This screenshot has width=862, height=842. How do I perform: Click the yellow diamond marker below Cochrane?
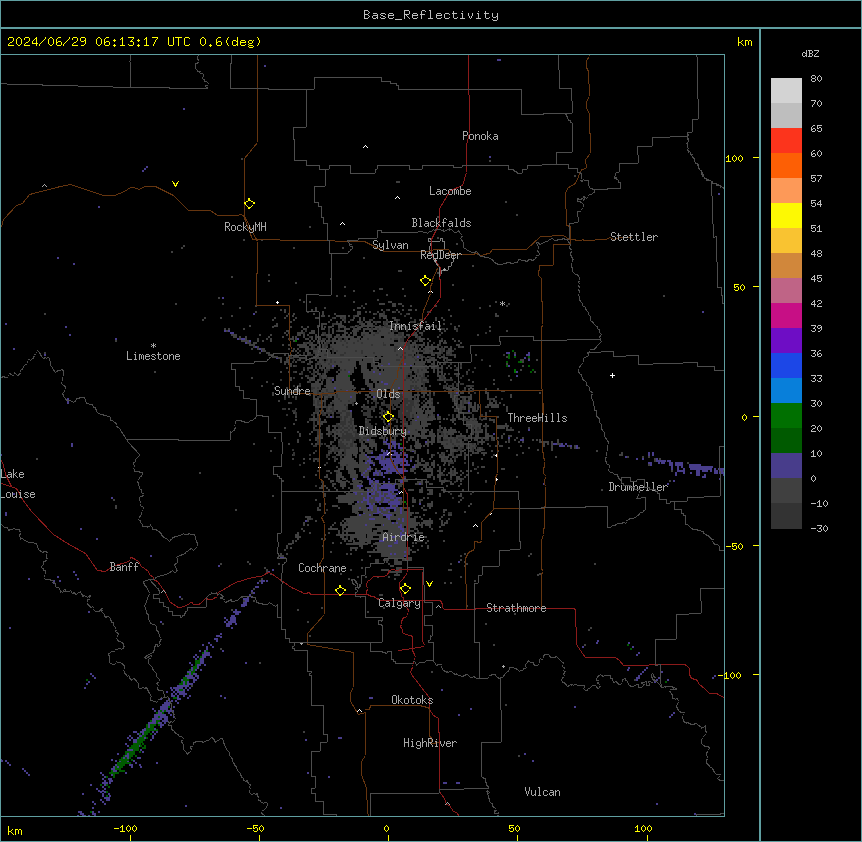340,590
